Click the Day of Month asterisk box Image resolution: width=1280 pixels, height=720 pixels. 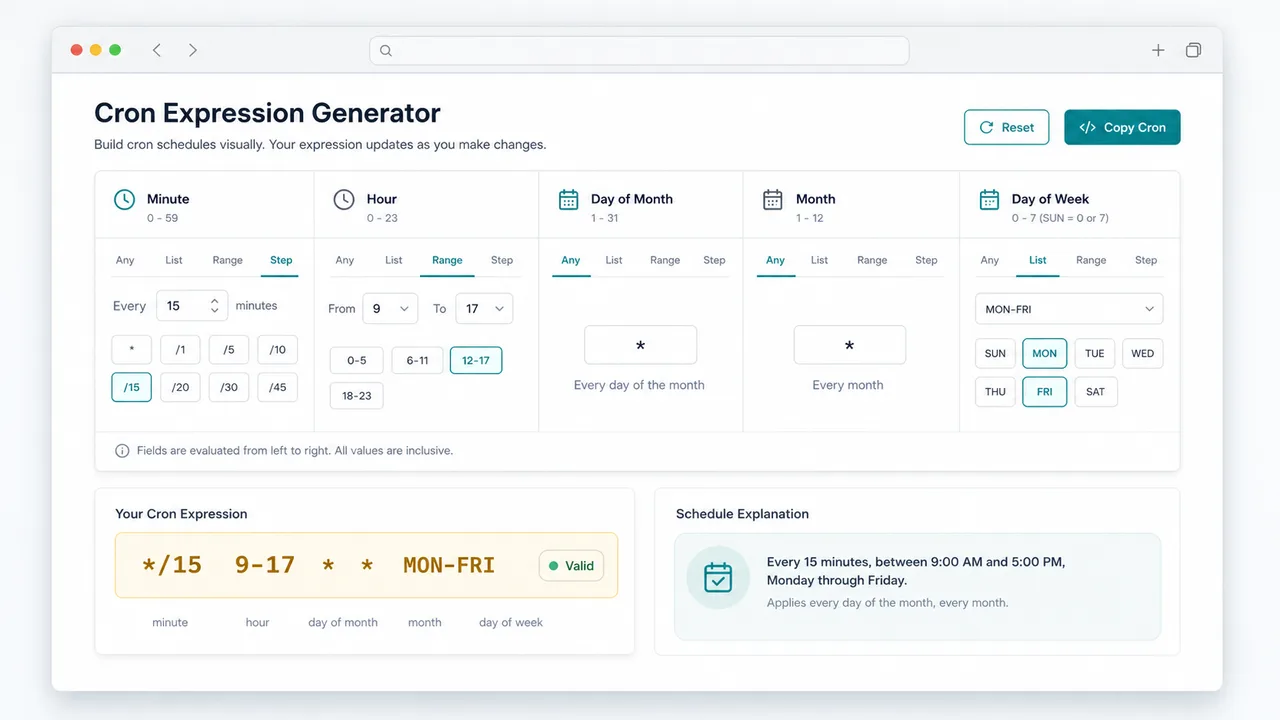(x=640, y=345)
